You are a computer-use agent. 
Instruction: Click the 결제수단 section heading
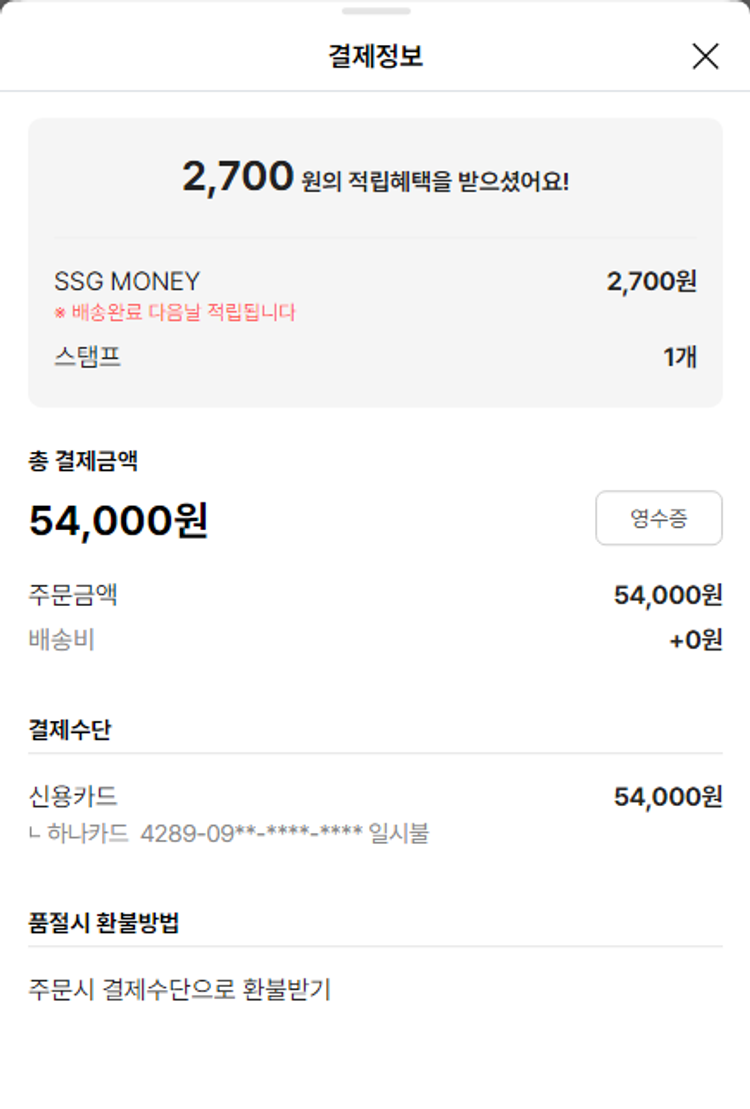click(69, 730)
